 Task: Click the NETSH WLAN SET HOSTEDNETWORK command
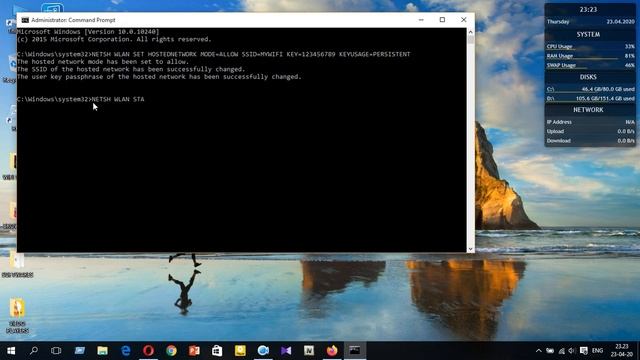(213, 54)
